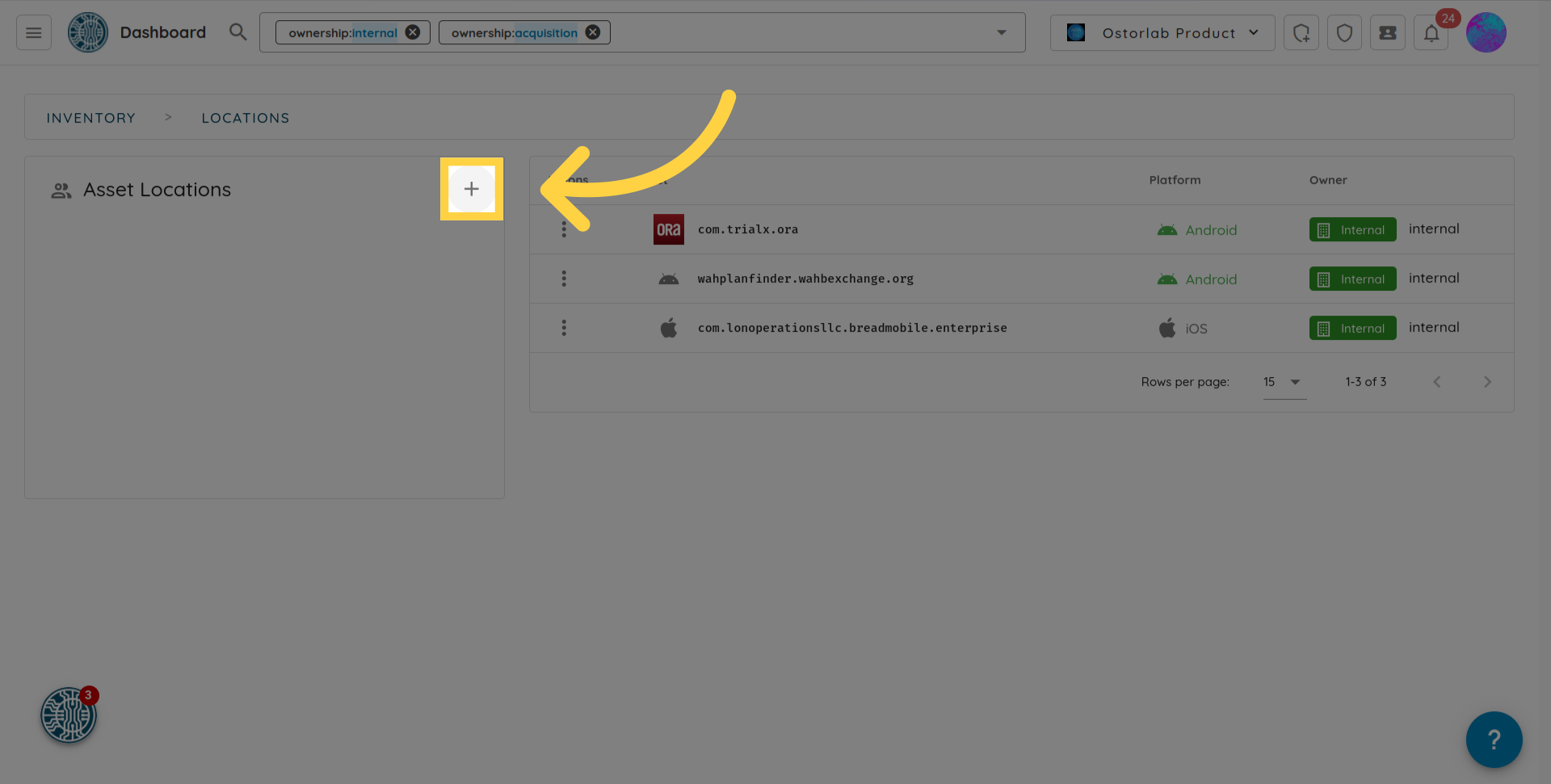The height and width of the screenshot is (784, 1551).
Task: Remove the ownership:acquisition filter chip
Action: (x=593, y=32)
